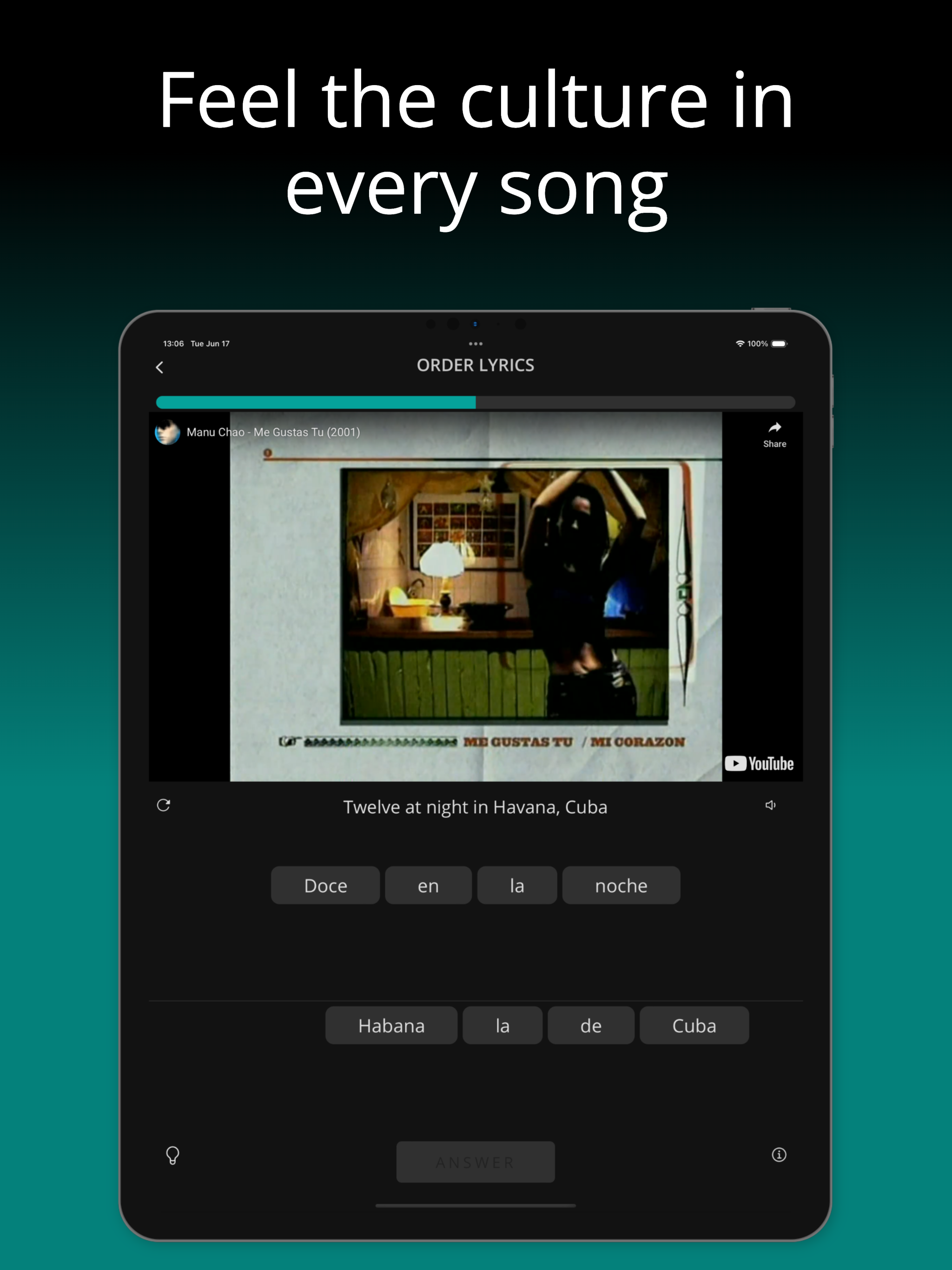Remove "la" from the answer row
This screenshot has height=1270, width=952.
tap(517, 885)
